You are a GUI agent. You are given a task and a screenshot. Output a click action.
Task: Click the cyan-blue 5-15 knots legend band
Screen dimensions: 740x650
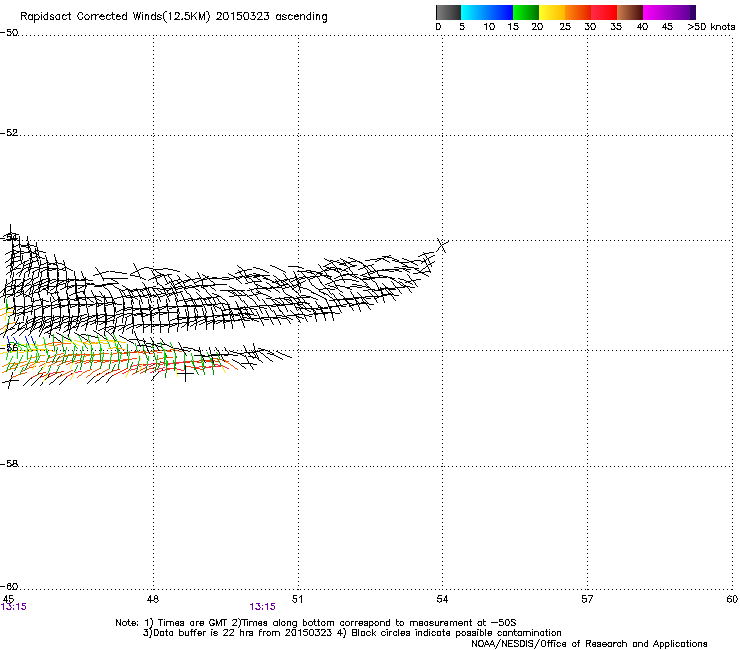pyautogui.click(x=487, y=12)
